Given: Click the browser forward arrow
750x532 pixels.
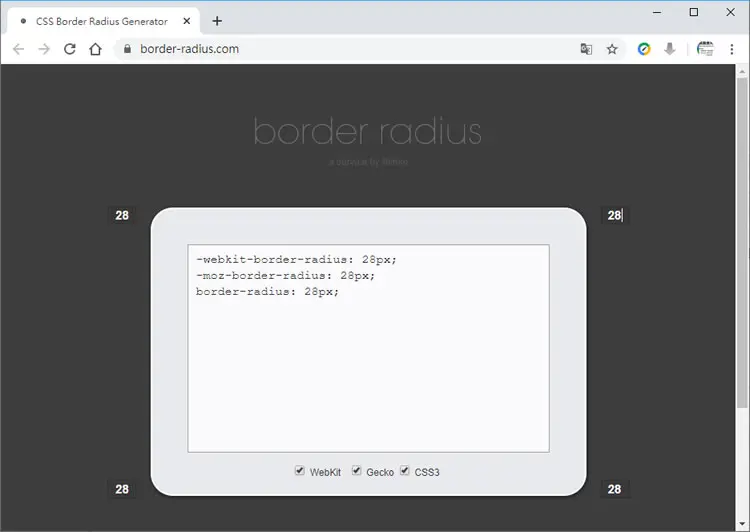Looking at the screenshot, I should [x=44, y=49].
